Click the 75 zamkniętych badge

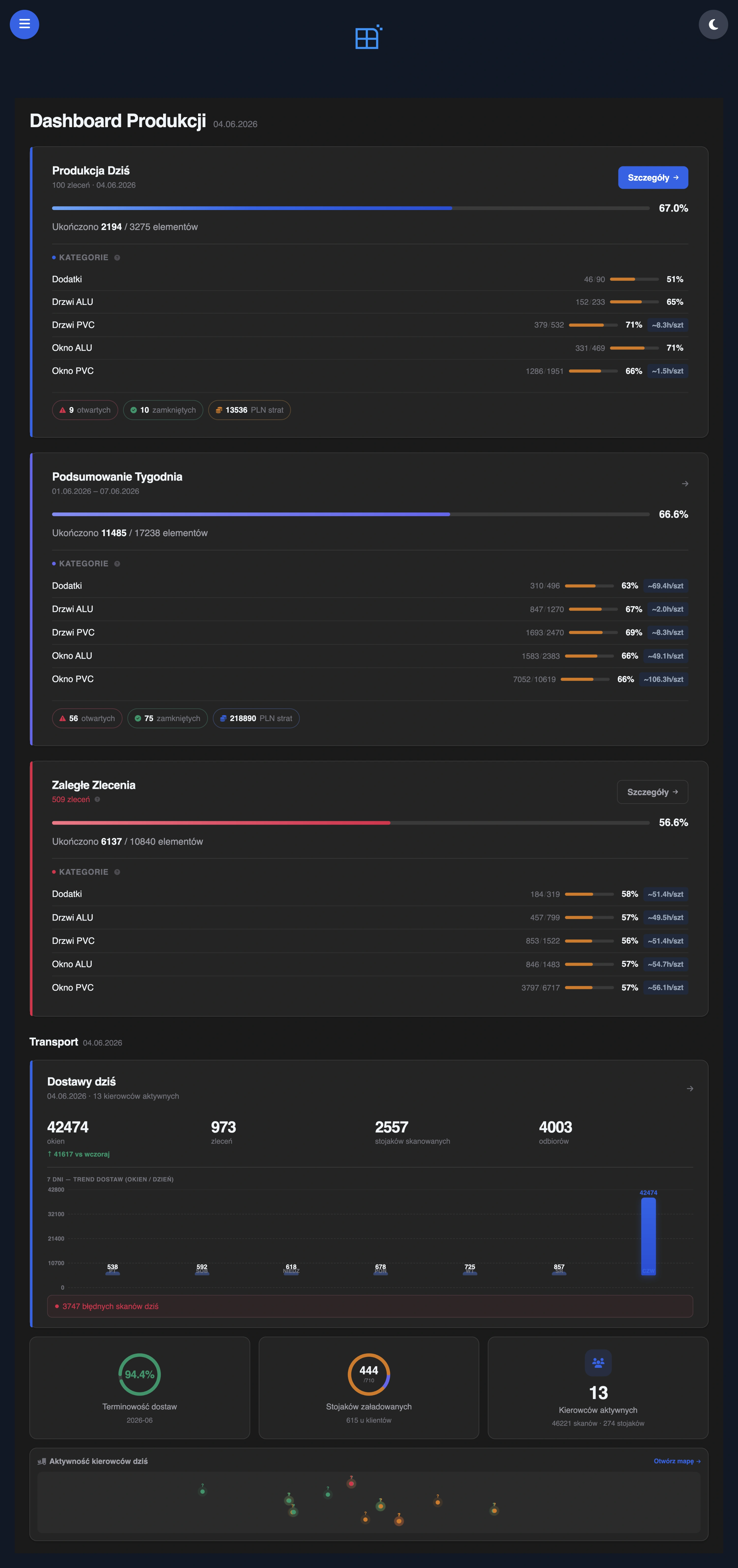[168, 719]
